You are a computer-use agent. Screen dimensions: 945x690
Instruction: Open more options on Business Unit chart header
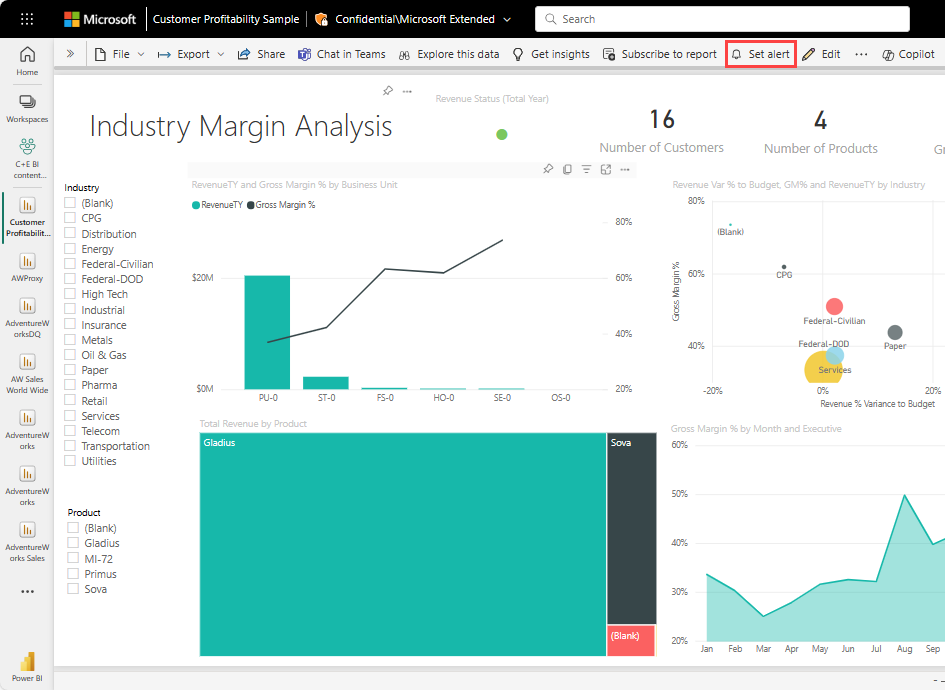point(625,169)
